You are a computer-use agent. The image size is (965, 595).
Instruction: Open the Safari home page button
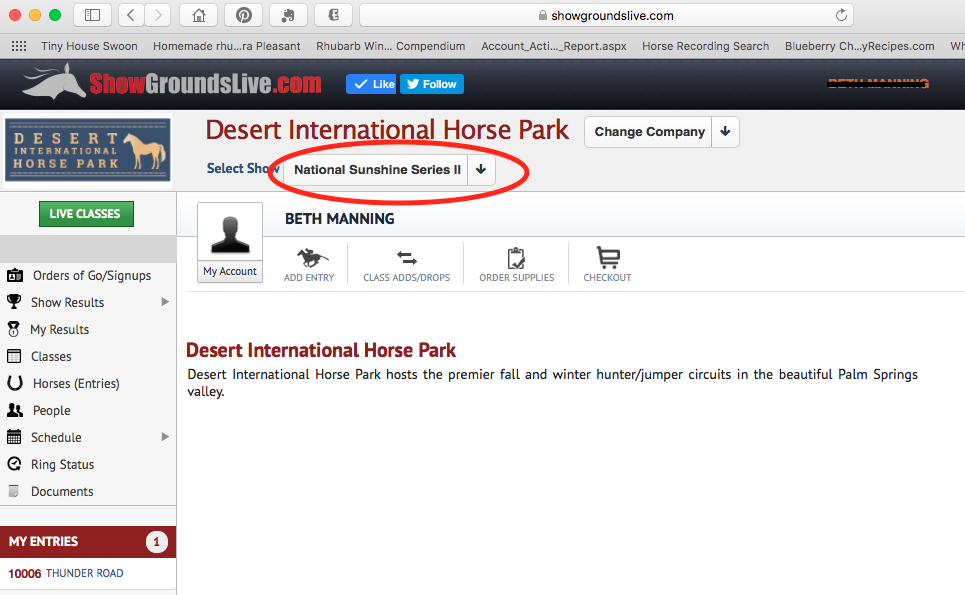tap(199, 15)
